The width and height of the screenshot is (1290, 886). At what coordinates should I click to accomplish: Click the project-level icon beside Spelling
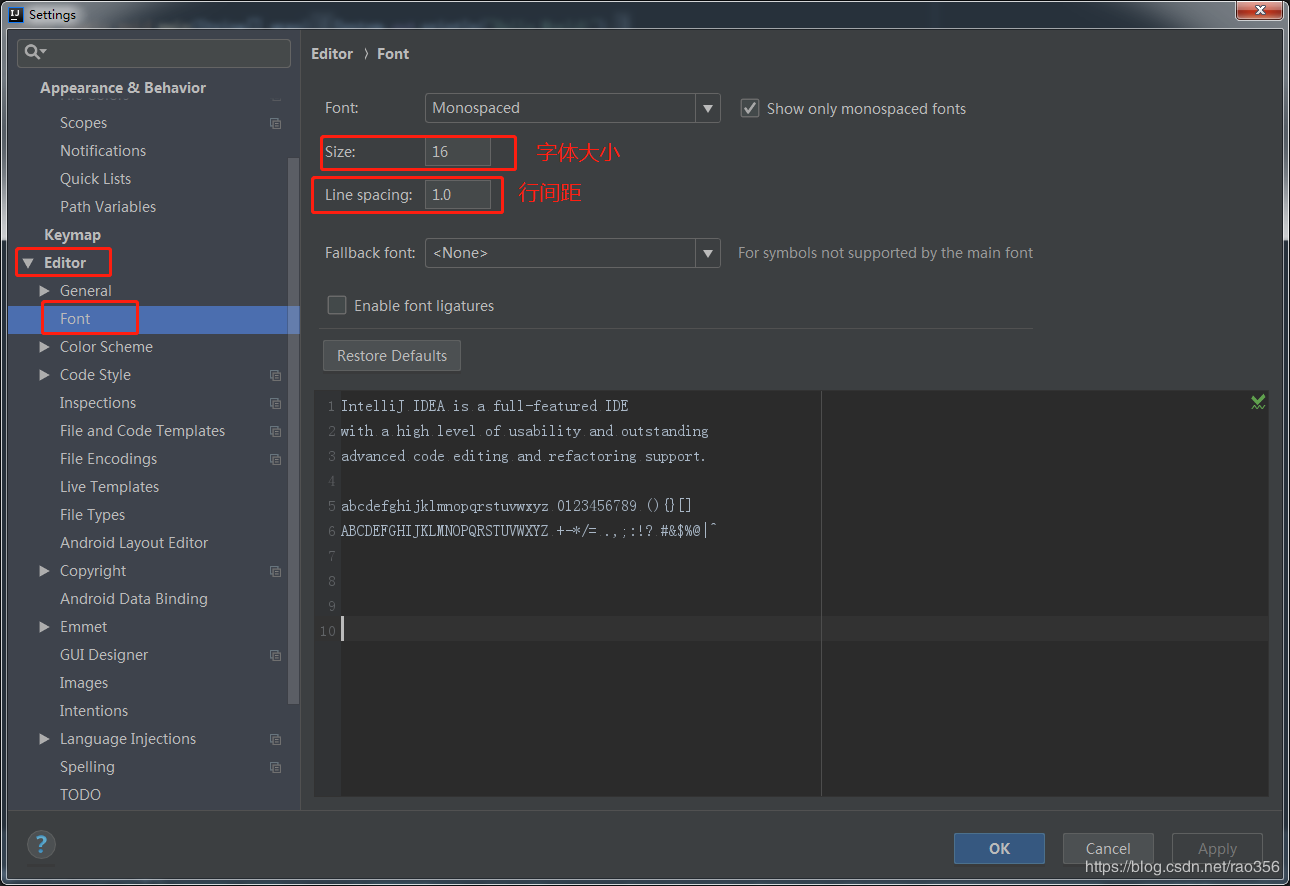tap(276, 767)
